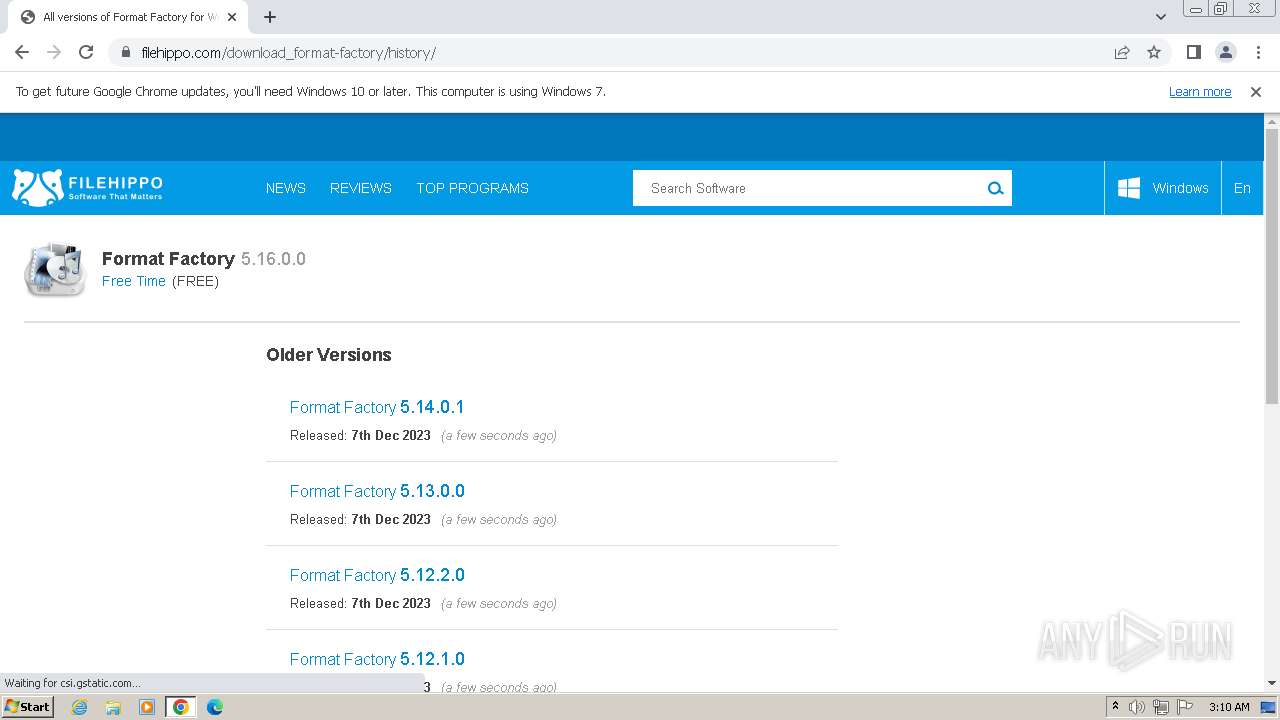Select the Windows platform button
1280x720 pixels.
coord(1163,188)
